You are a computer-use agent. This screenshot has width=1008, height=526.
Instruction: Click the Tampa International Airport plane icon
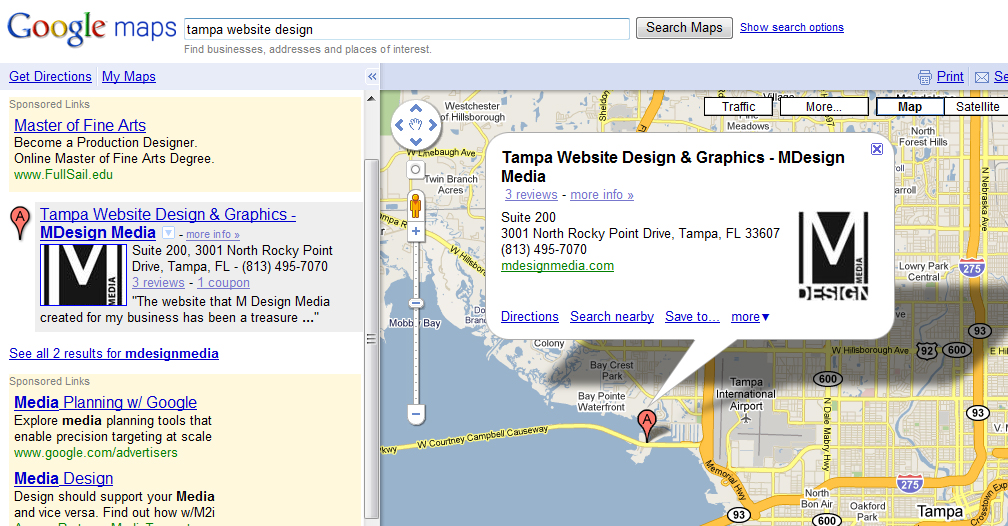point(746,419)
